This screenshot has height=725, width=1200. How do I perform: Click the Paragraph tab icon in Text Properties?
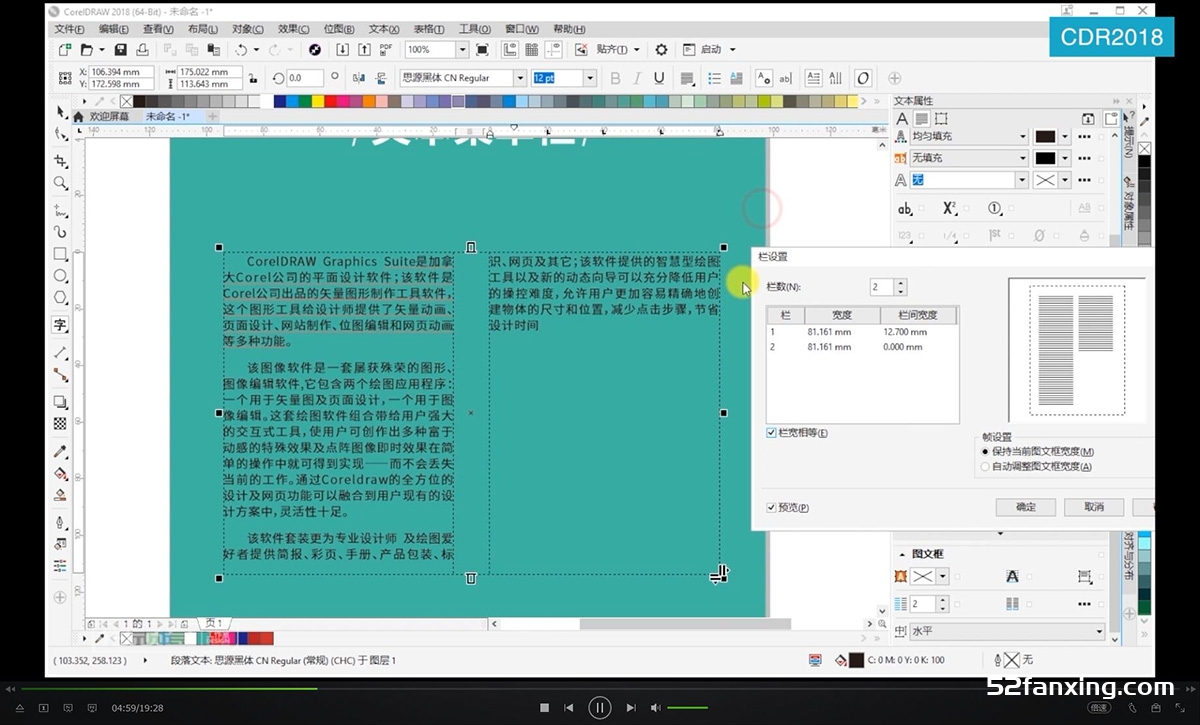pyautogui.click(x=921, y=118)
